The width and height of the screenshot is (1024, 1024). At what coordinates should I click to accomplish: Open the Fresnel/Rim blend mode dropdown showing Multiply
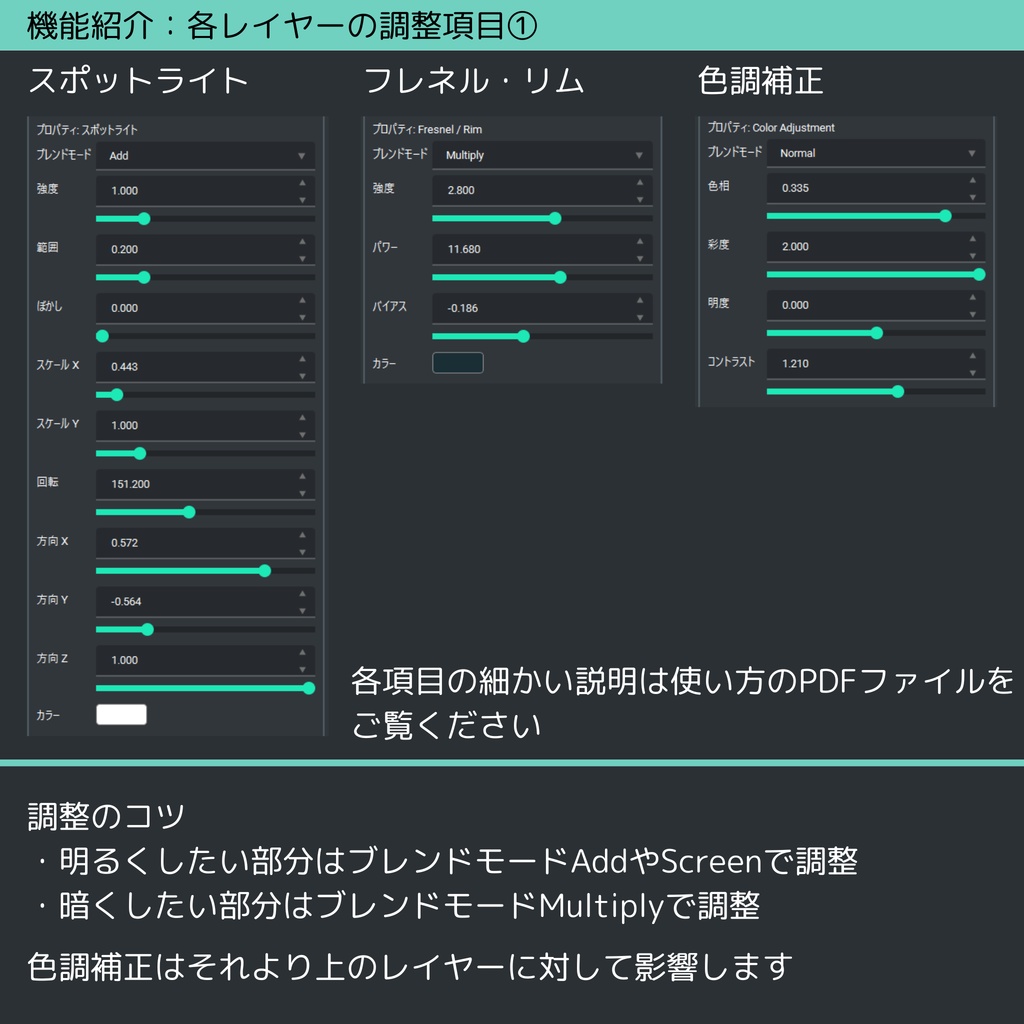tap(542, 155)
